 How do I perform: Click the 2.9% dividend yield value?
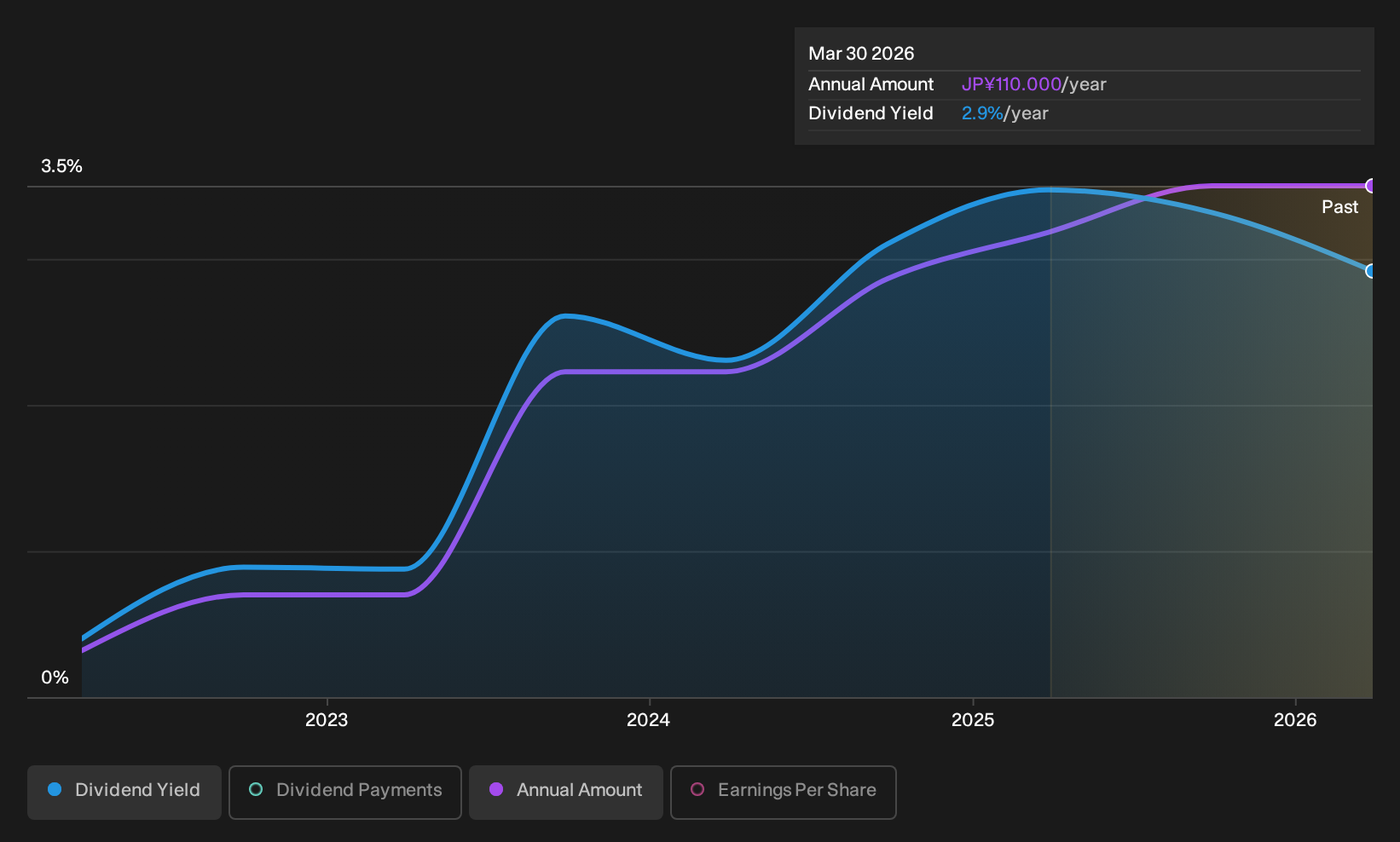click(x=982, y=113)
